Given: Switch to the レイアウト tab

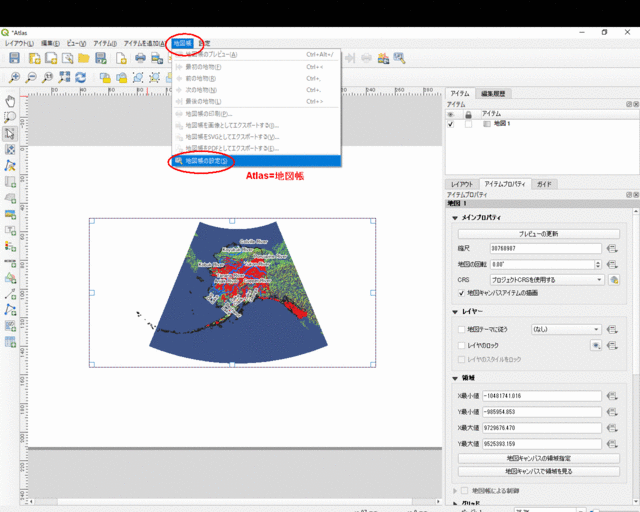Looking at the screenshot, I should click(462, 184).
